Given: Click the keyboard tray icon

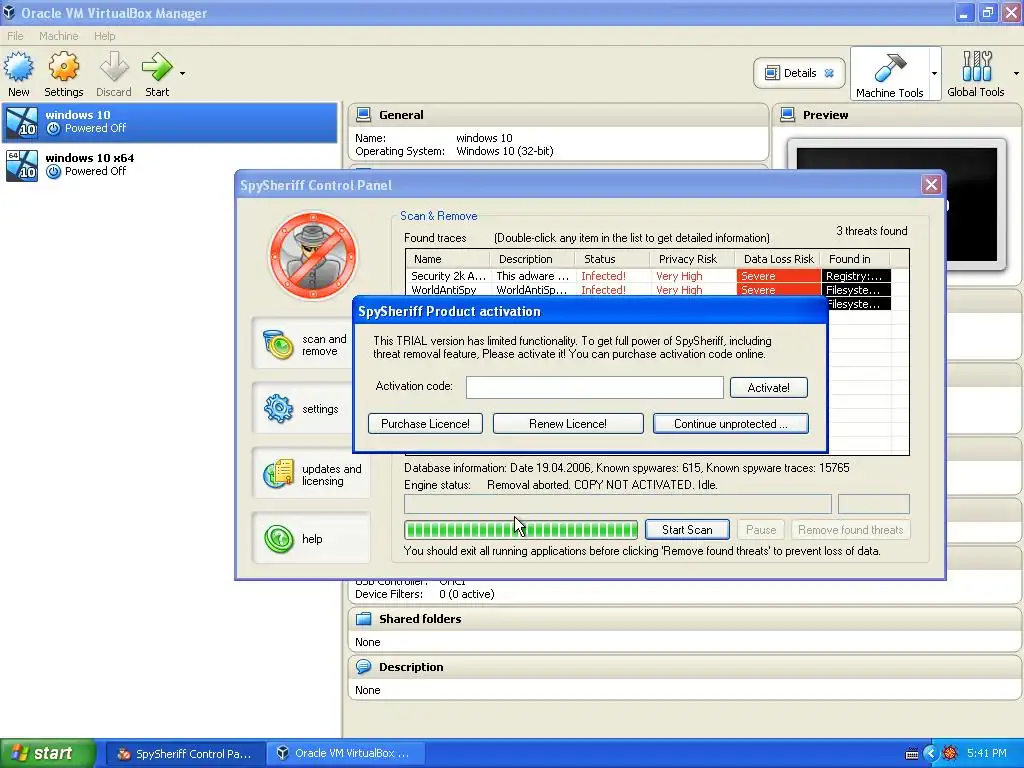Looking at the screenshot, I should pyautogui.click(x=912, y=754).
